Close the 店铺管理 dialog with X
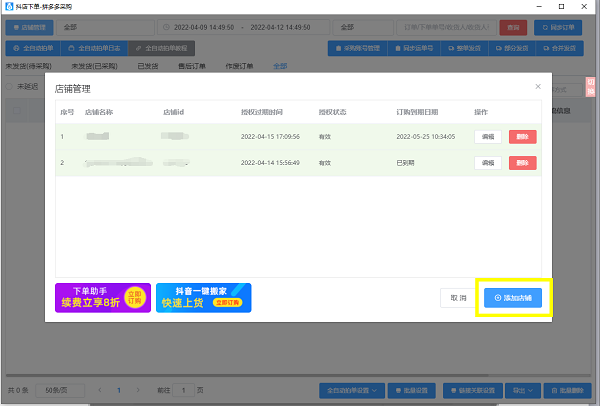 [538, 88]
